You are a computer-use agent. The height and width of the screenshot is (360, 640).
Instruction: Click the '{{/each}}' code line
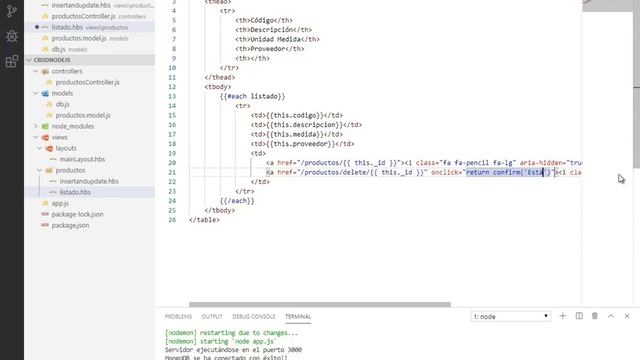point(237,201)
